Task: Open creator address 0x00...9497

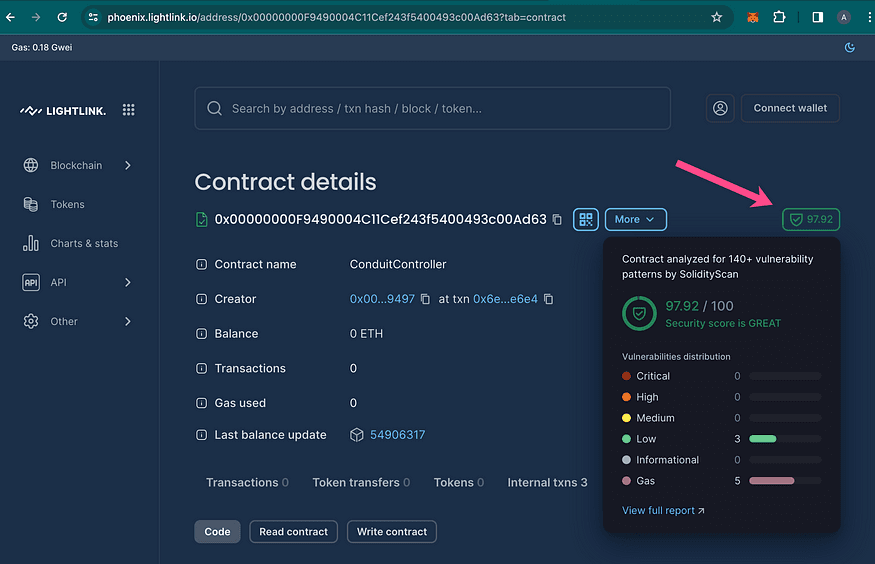Action: point(382,299)
